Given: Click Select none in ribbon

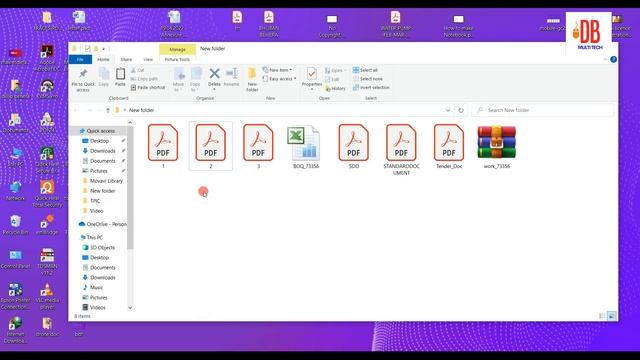Looking at the screenshot, I should click(368, 79).
